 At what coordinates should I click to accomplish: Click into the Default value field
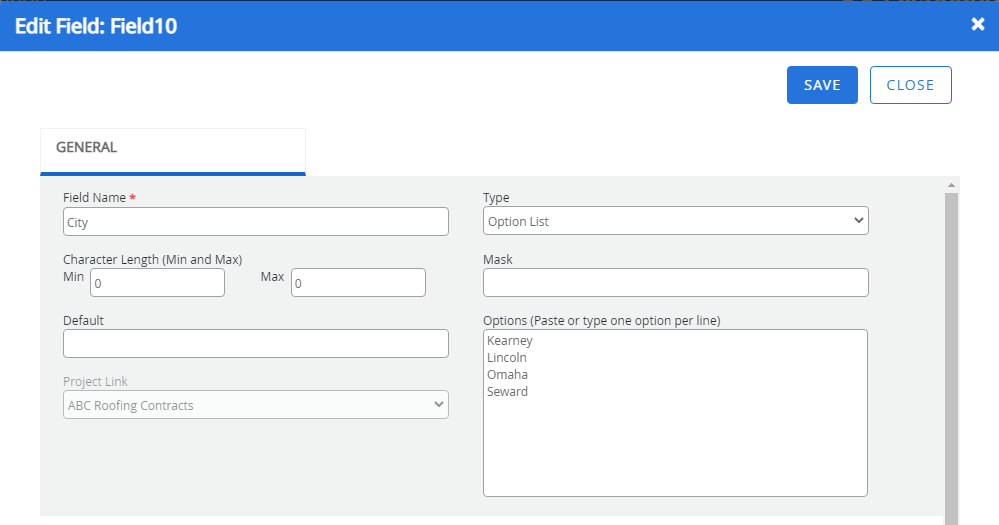point(256,344)
